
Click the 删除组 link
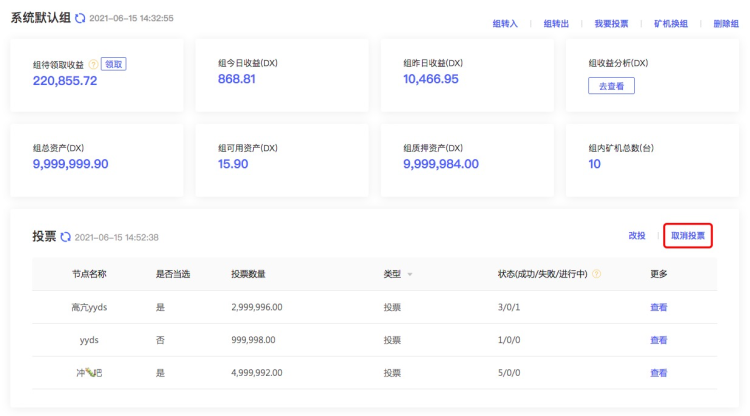click(725, 23)
